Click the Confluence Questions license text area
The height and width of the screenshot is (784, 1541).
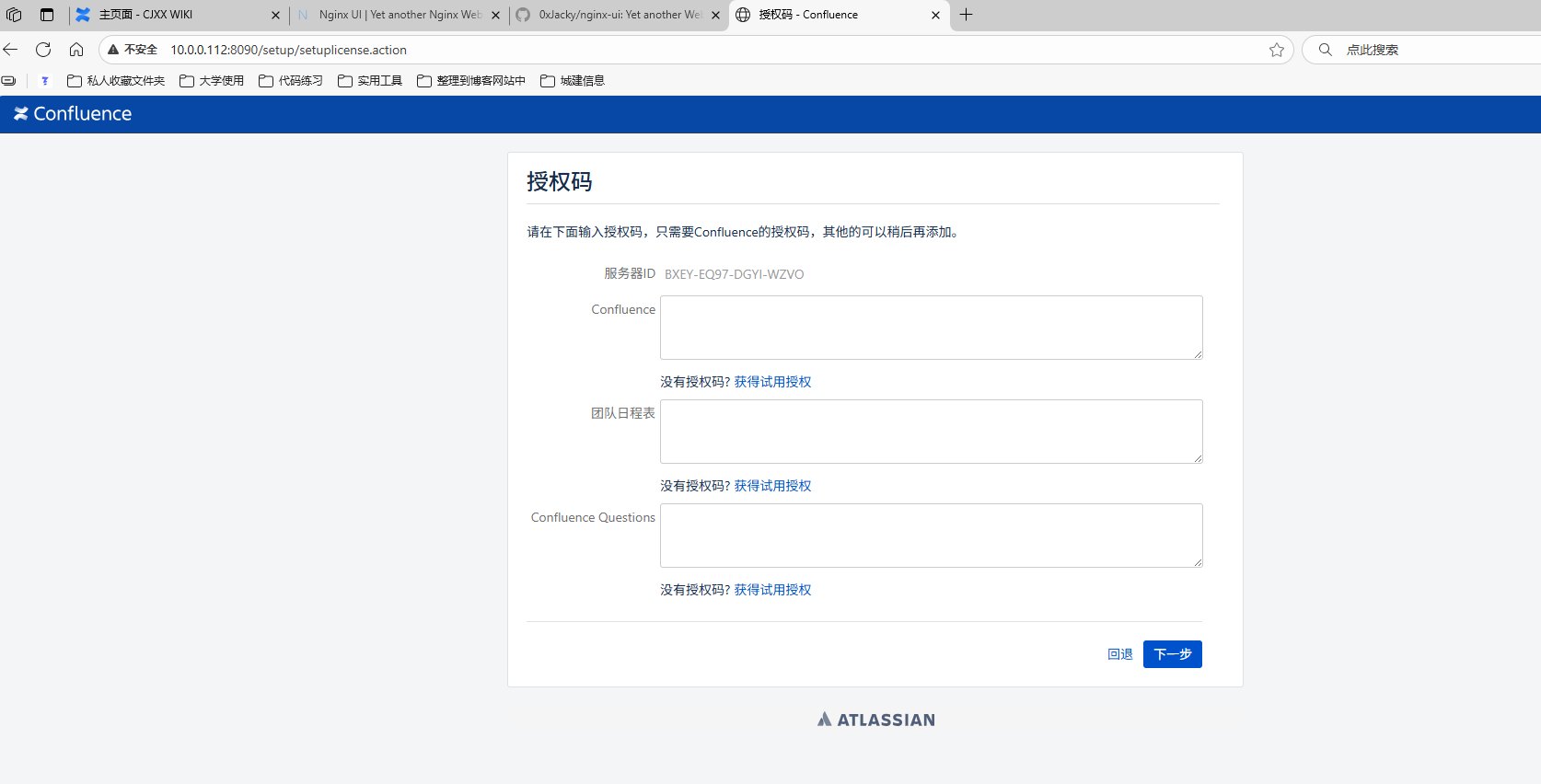point(931,536)
